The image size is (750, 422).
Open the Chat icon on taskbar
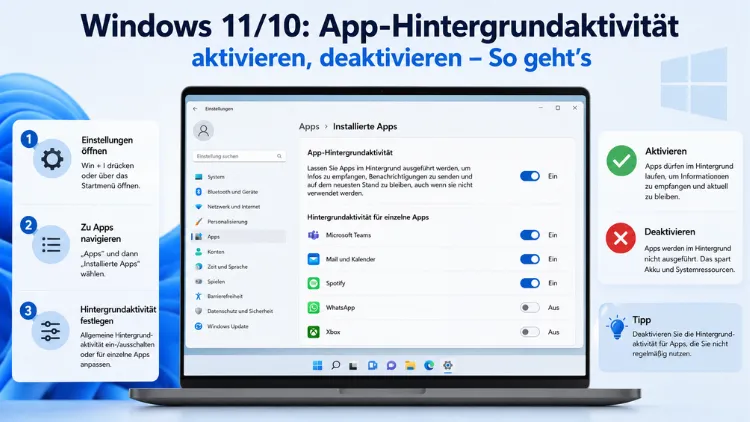coord(391,366)
